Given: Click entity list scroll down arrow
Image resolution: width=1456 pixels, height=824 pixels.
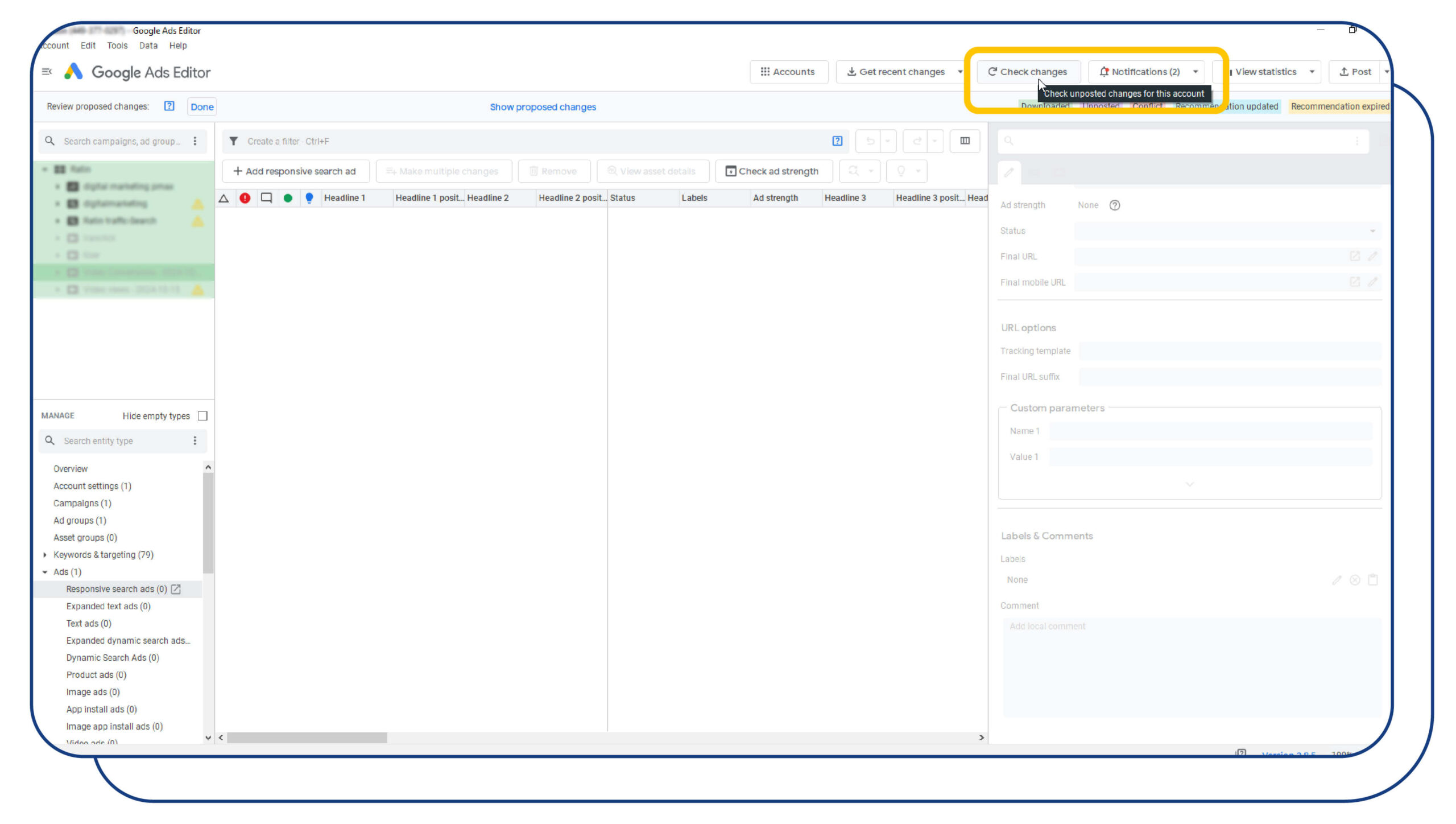Looking at the screenshot, I should tap(208, 738).
